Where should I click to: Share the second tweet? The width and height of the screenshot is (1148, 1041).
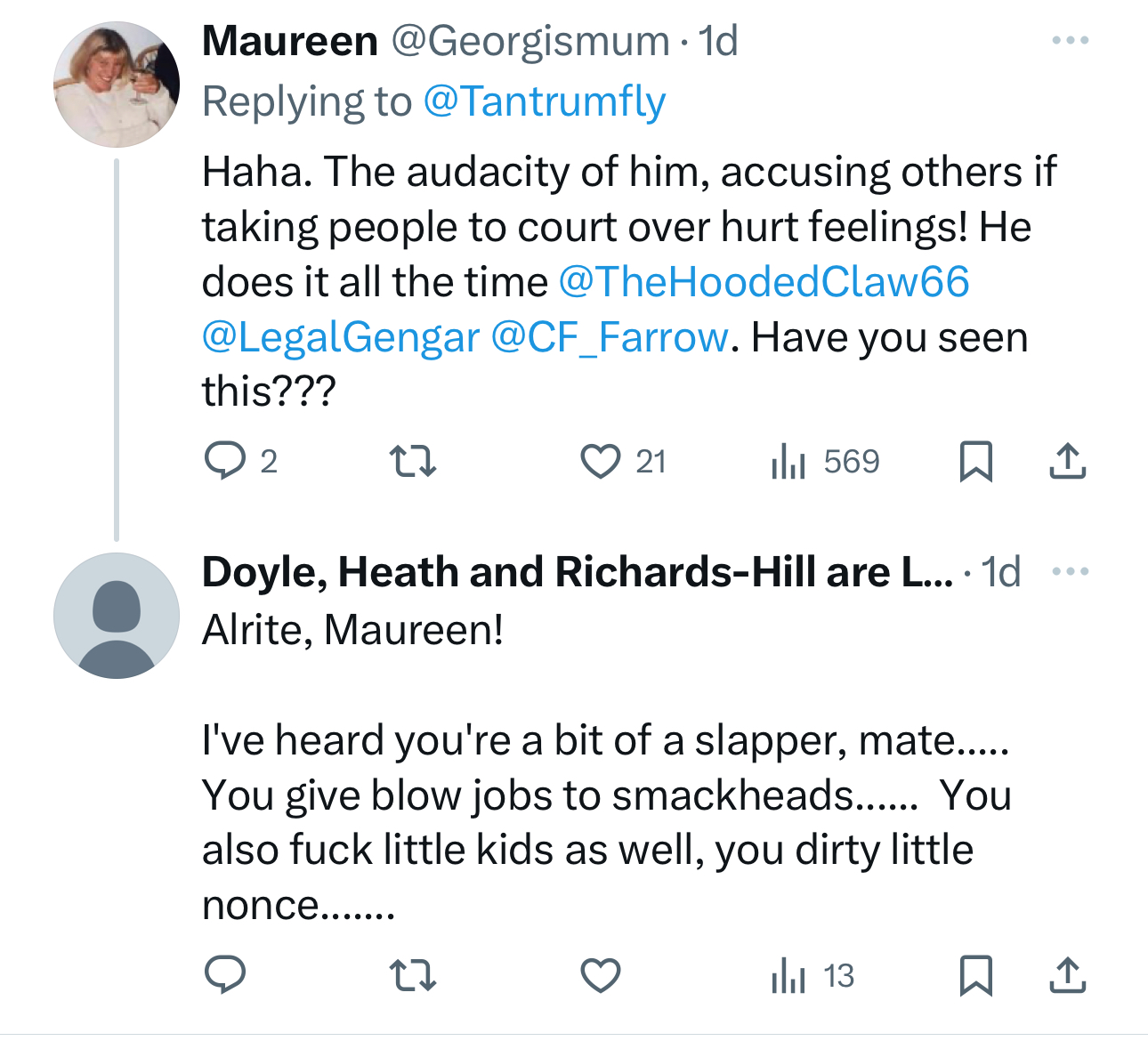(1067, 975)
